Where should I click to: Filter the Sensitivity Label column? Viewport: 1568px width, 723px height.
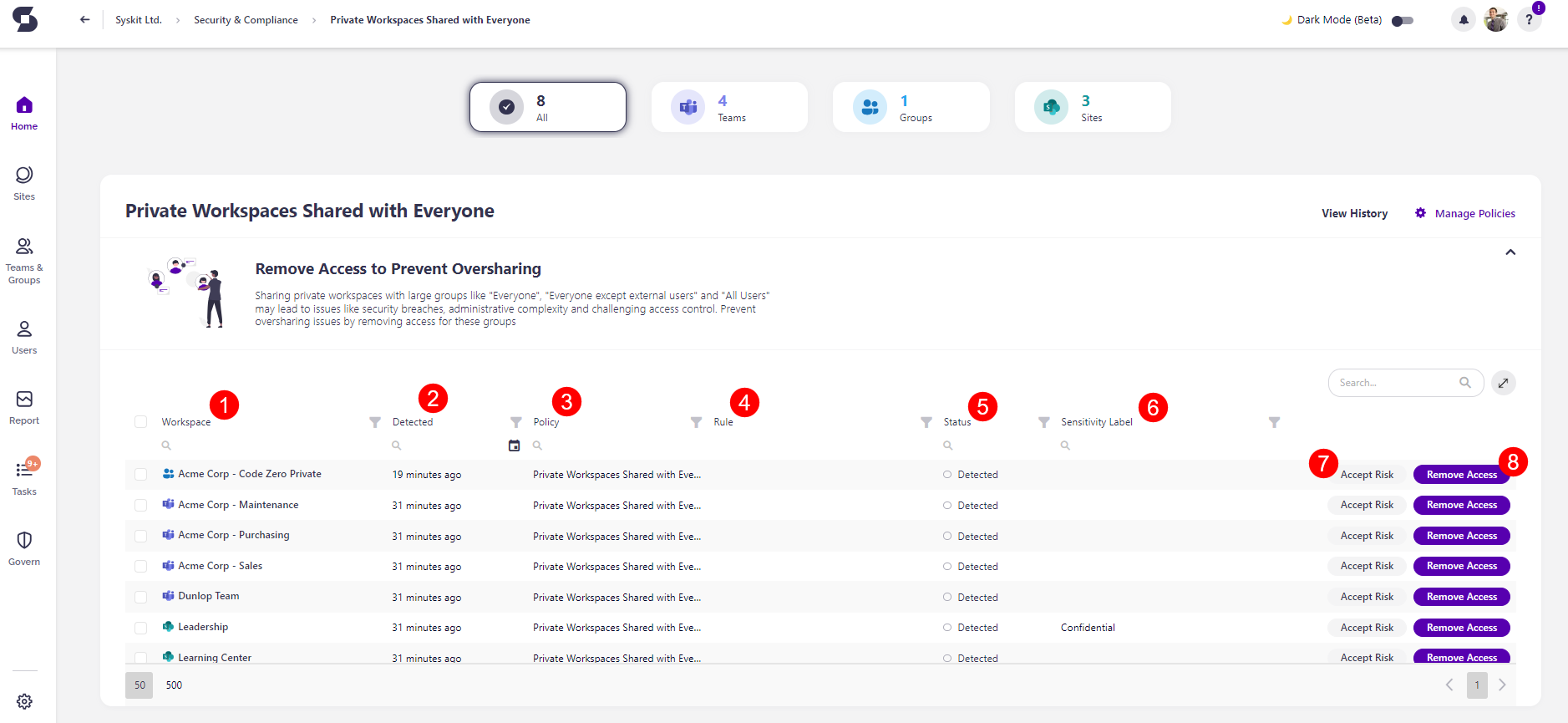pyautogui.click(x=1274, y=422)
